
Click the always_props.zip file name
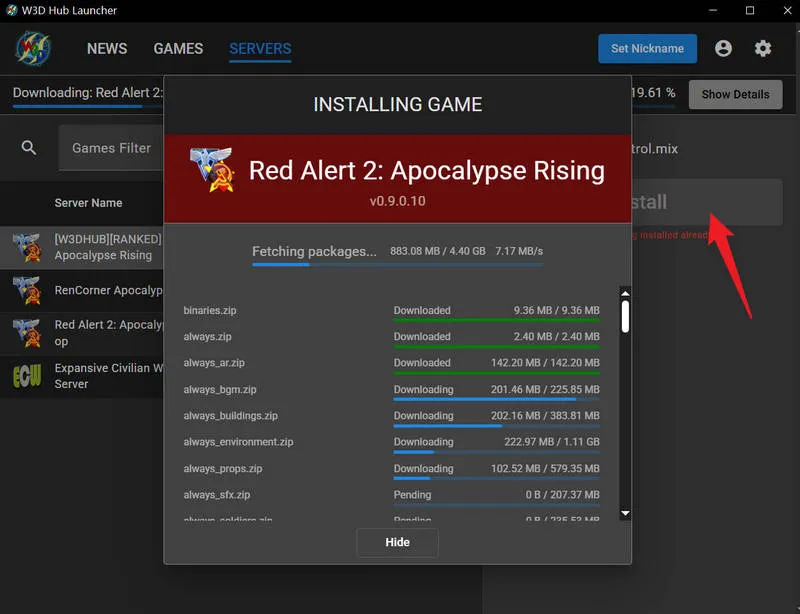[222, 469]
